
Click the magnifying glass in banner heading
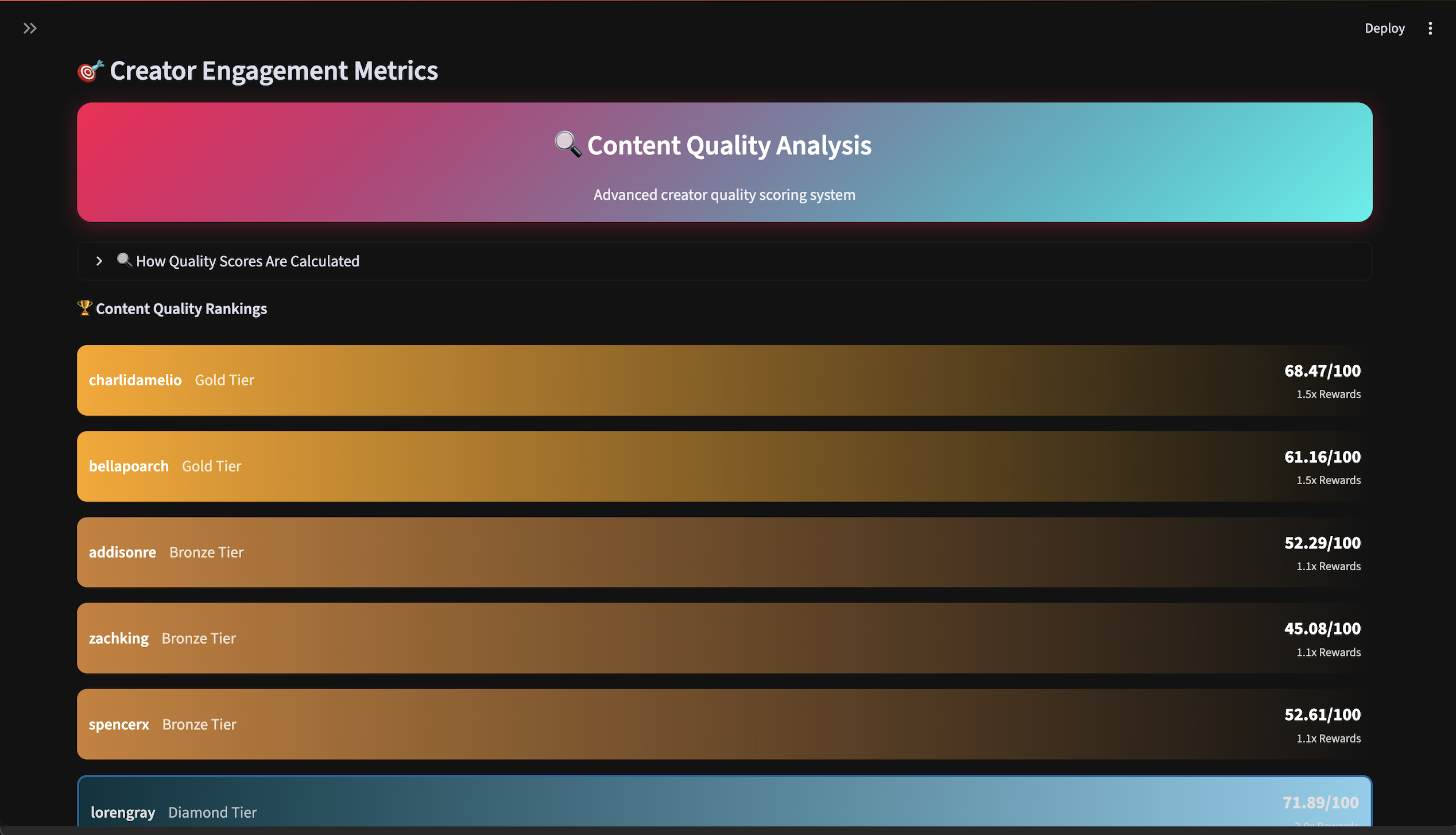click(567, 144)
